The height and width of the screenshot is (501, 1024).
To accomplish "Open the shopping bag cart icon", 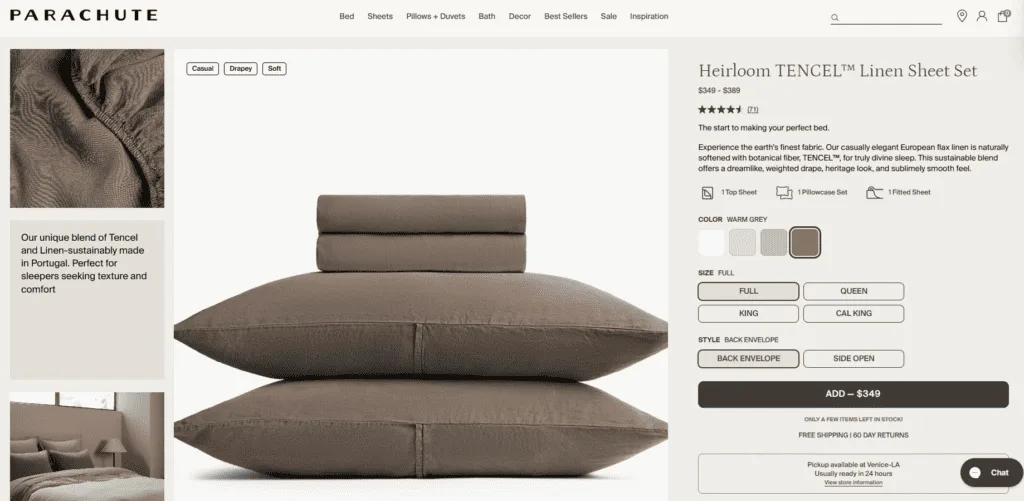I will pyautogui.click(x=1003, y=16).
